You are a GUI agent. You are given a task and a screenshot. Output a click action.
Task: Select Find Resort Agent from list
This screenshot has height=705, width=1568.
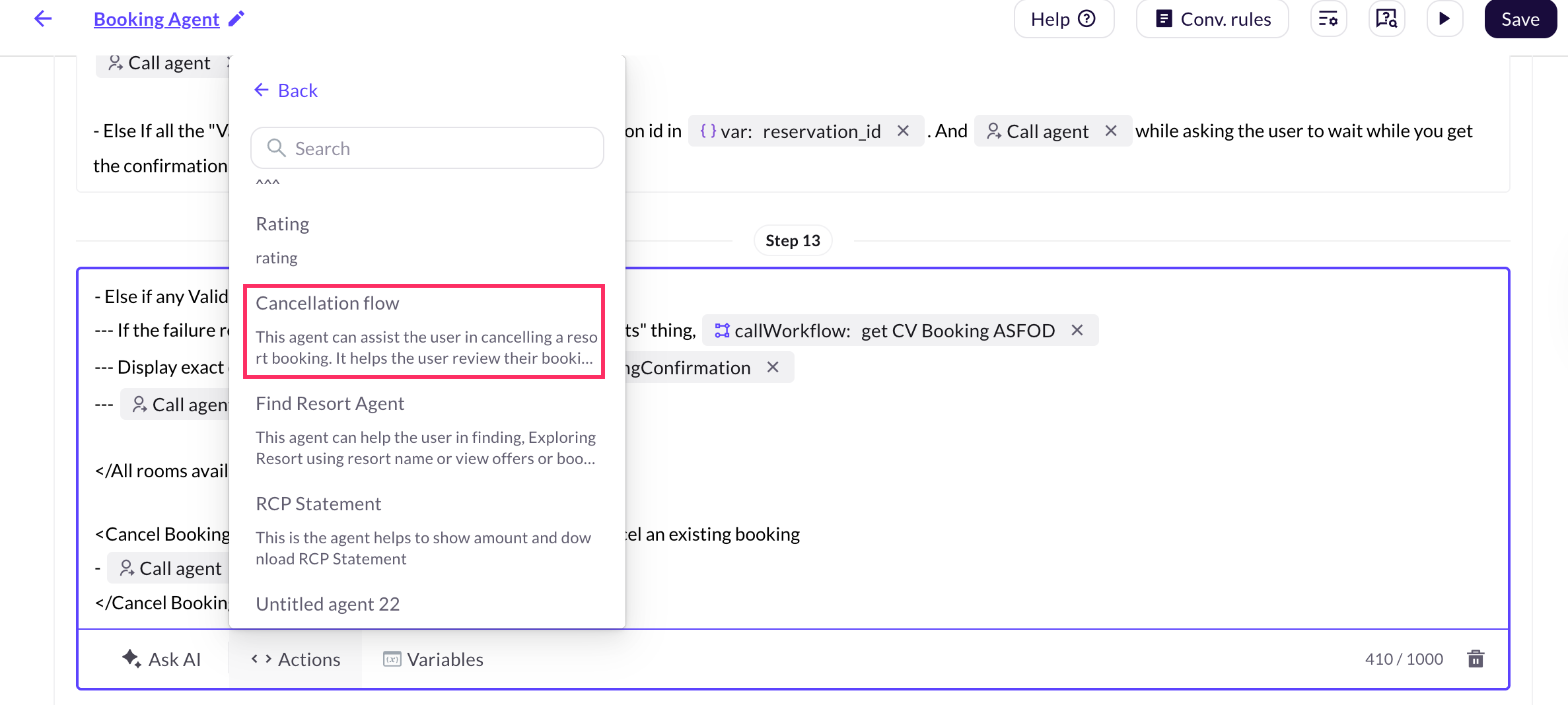pyautogui.click(x=424, y=430)
